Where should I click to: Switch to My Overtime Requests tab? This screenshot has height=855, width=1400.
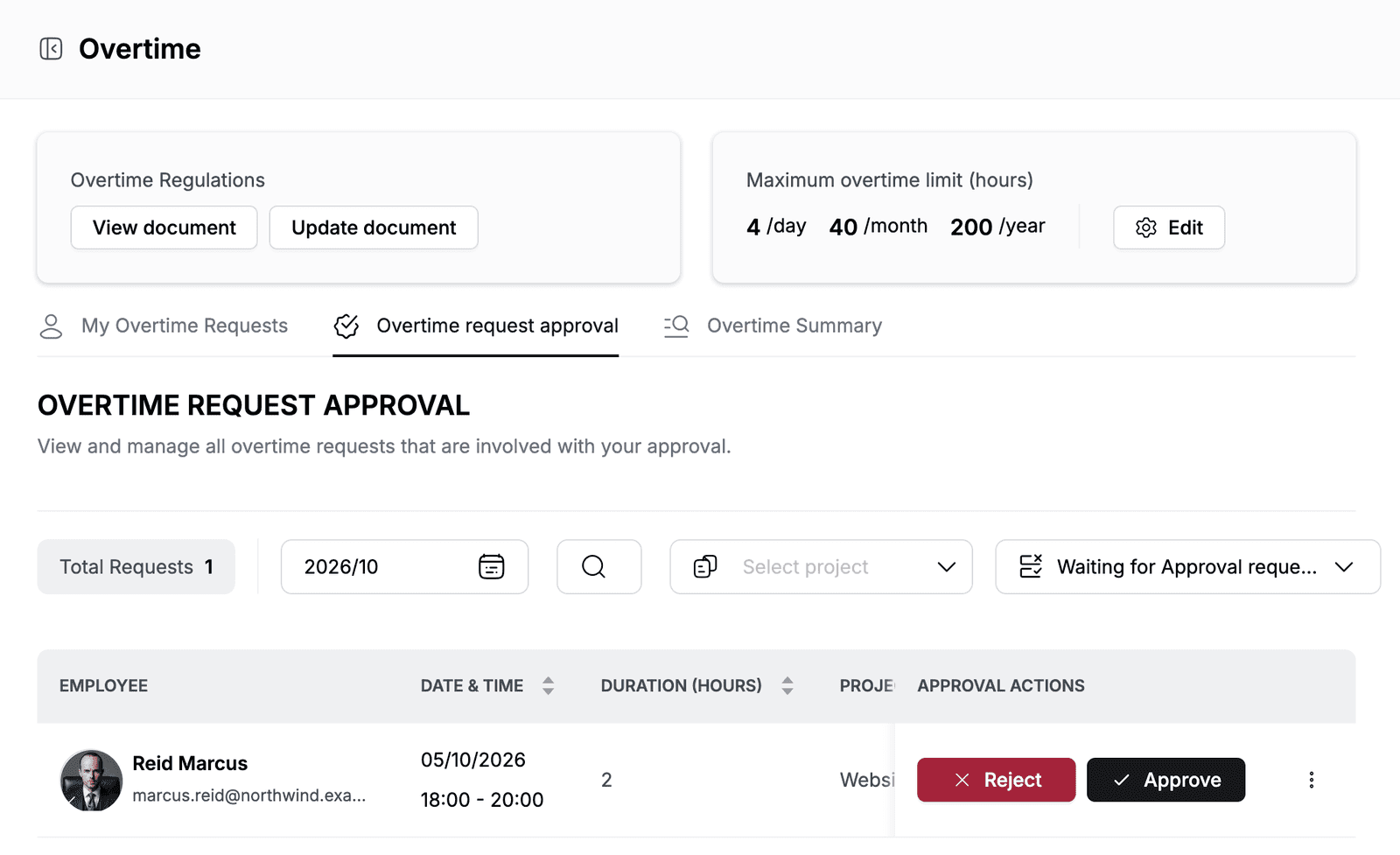coord(164,326)
